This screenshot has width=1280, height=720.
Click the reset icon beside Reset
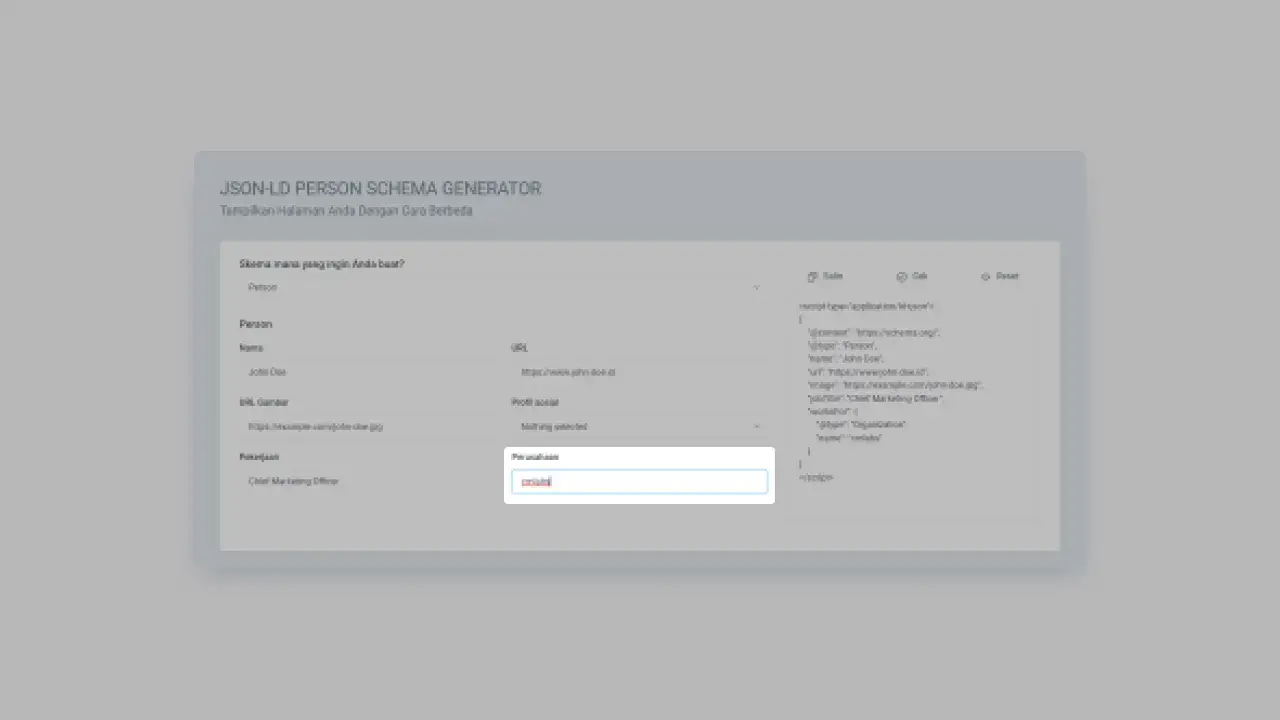985,277
